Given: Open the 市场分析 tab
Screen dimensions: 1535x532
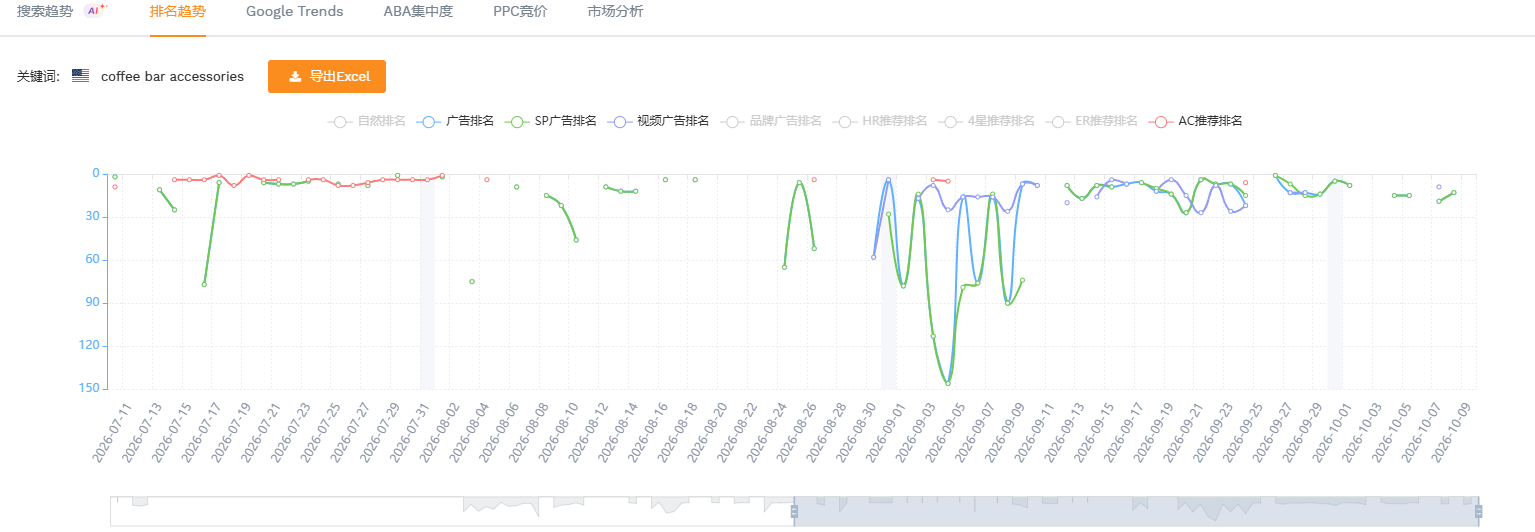Looking at the screenshot, I should (616, 12).
